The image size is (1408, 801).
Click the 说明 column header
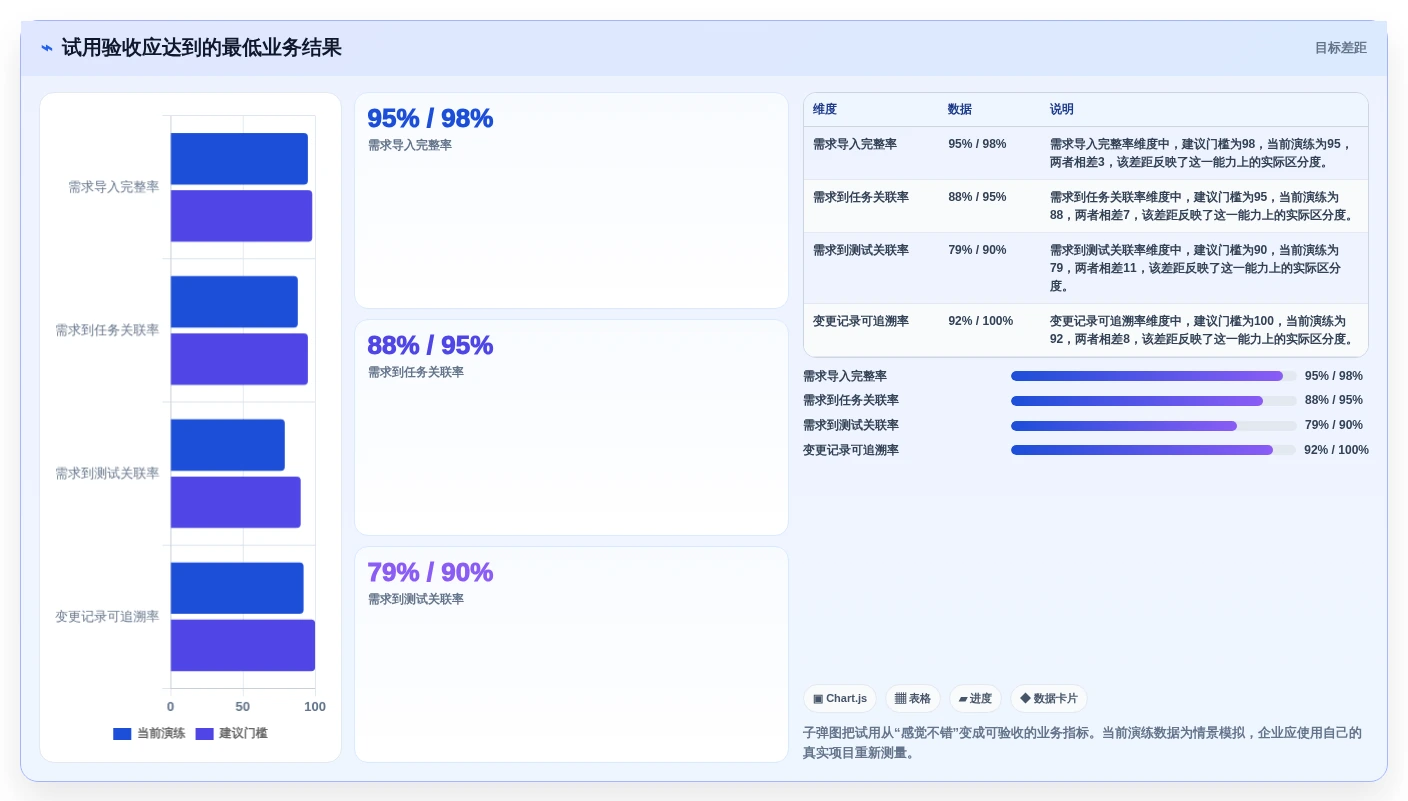click(x=1062, y=110)
